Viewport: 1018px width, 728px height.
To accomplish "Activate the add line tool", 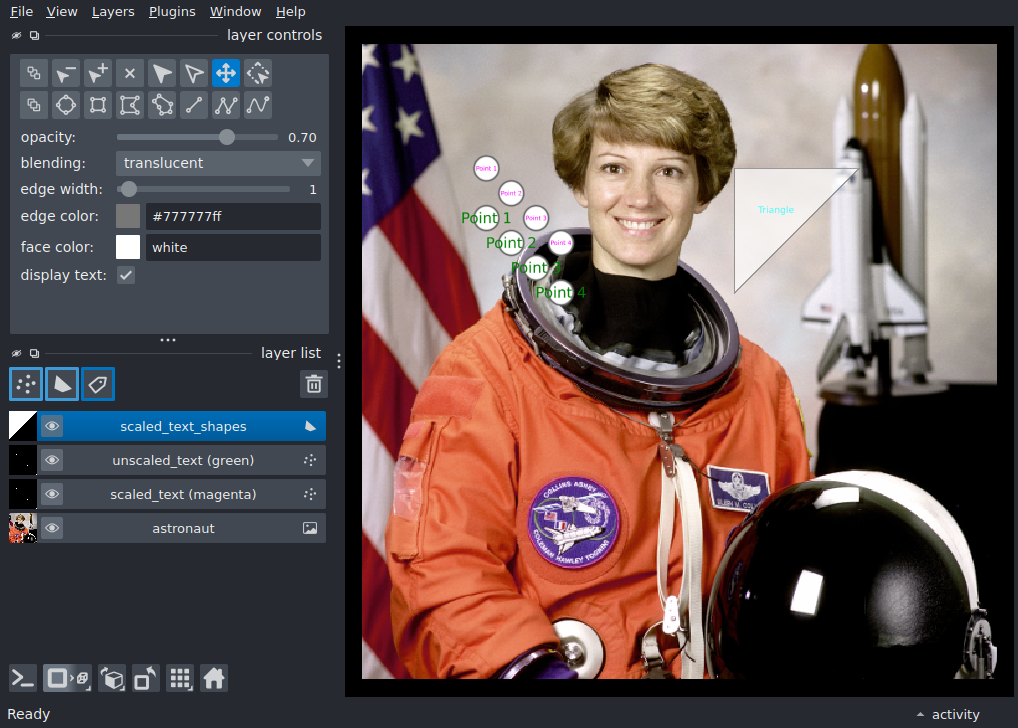I will click(194, 105).
